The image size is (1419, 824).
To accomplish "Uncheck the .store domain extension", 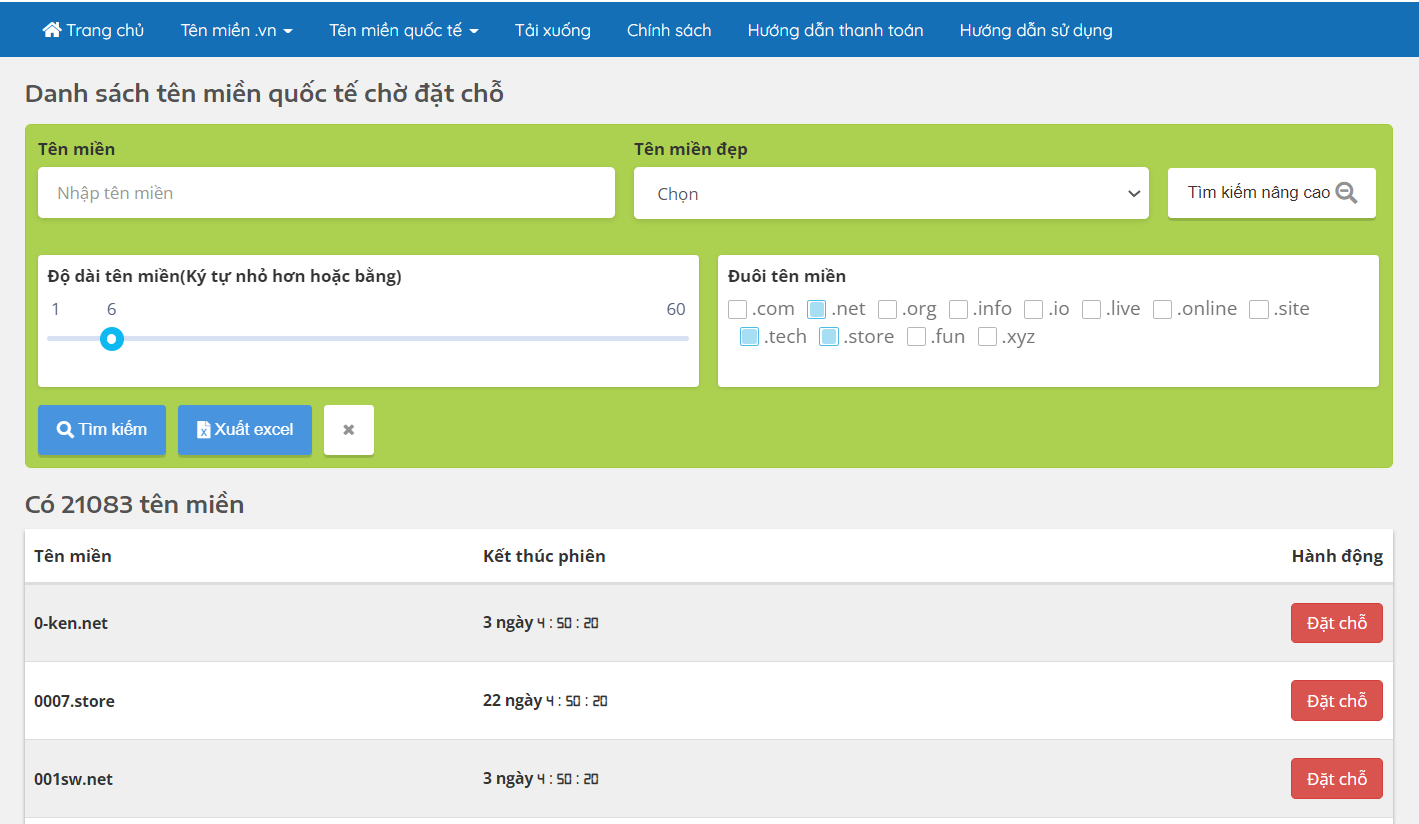I will pyautogui.click(x=828, y=337).
